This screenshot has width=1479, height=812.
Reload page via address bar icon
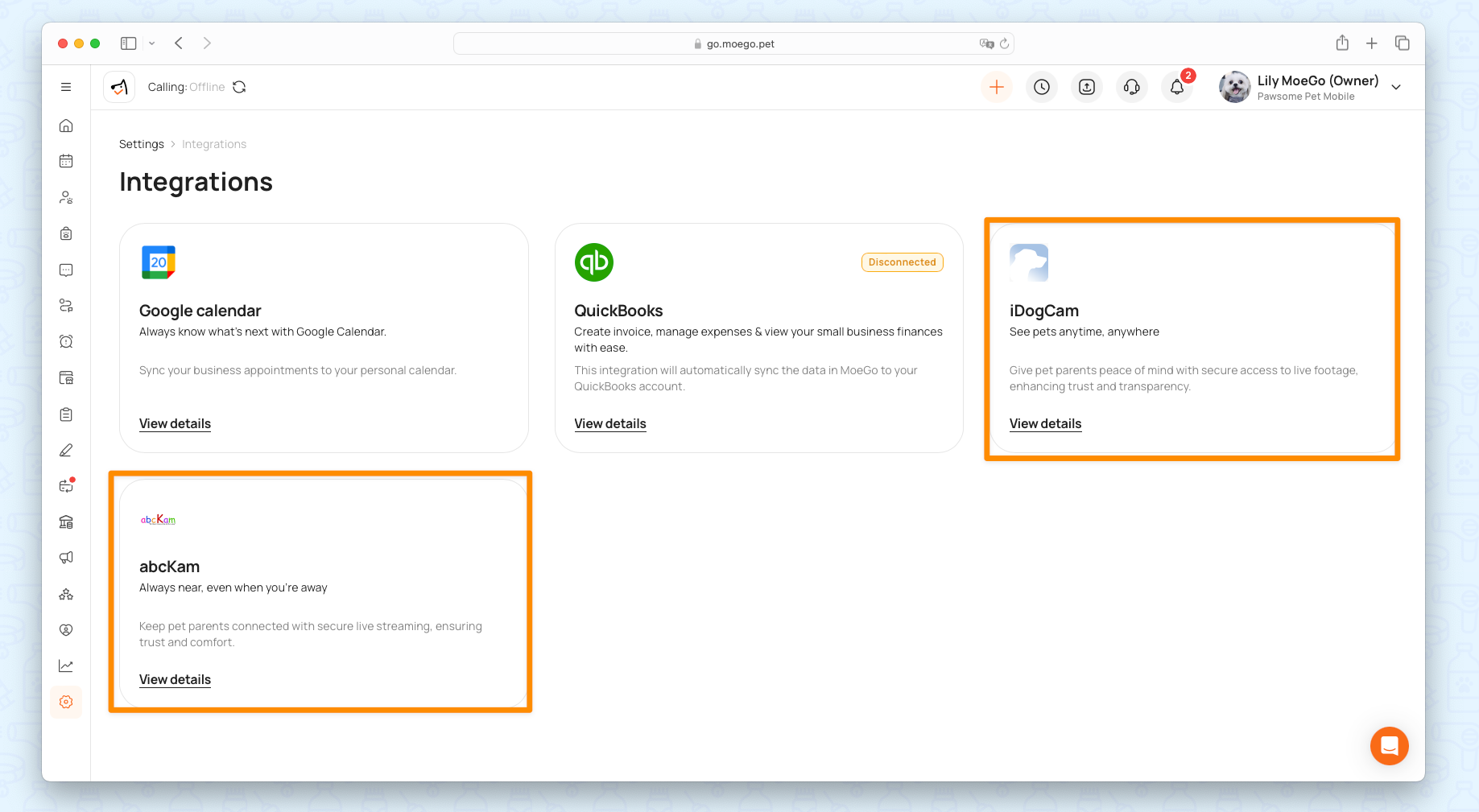tap(1004, 43)
